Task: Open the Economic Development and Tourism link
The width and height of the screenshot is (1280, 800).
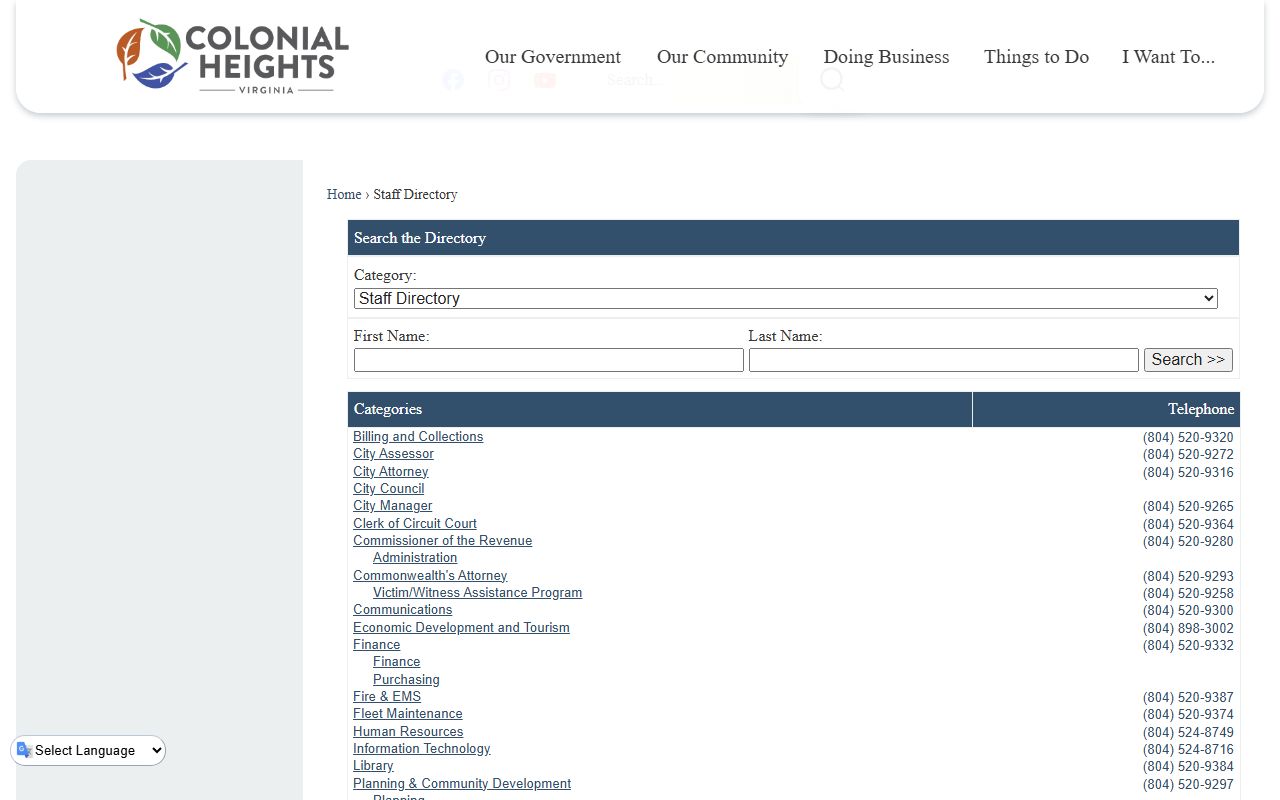Action: point(461,628)
